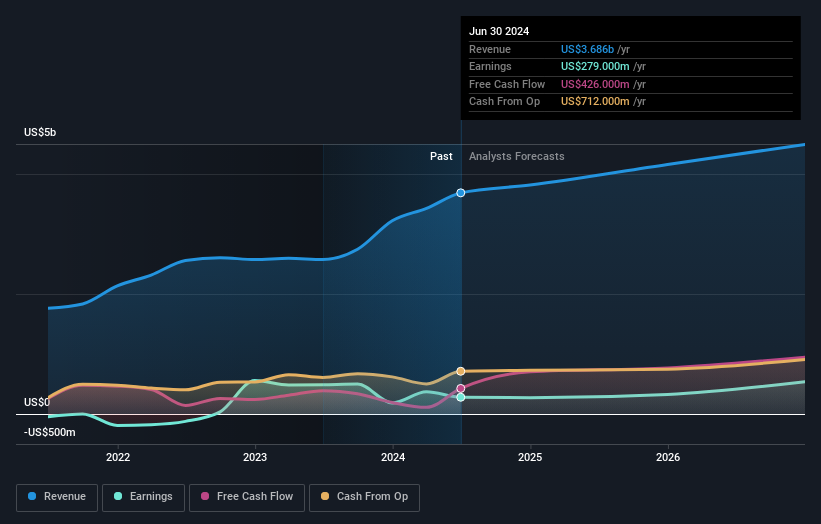Click the 2022 x-axis label
The image size is (821, 524).
(x=118, y=457)
